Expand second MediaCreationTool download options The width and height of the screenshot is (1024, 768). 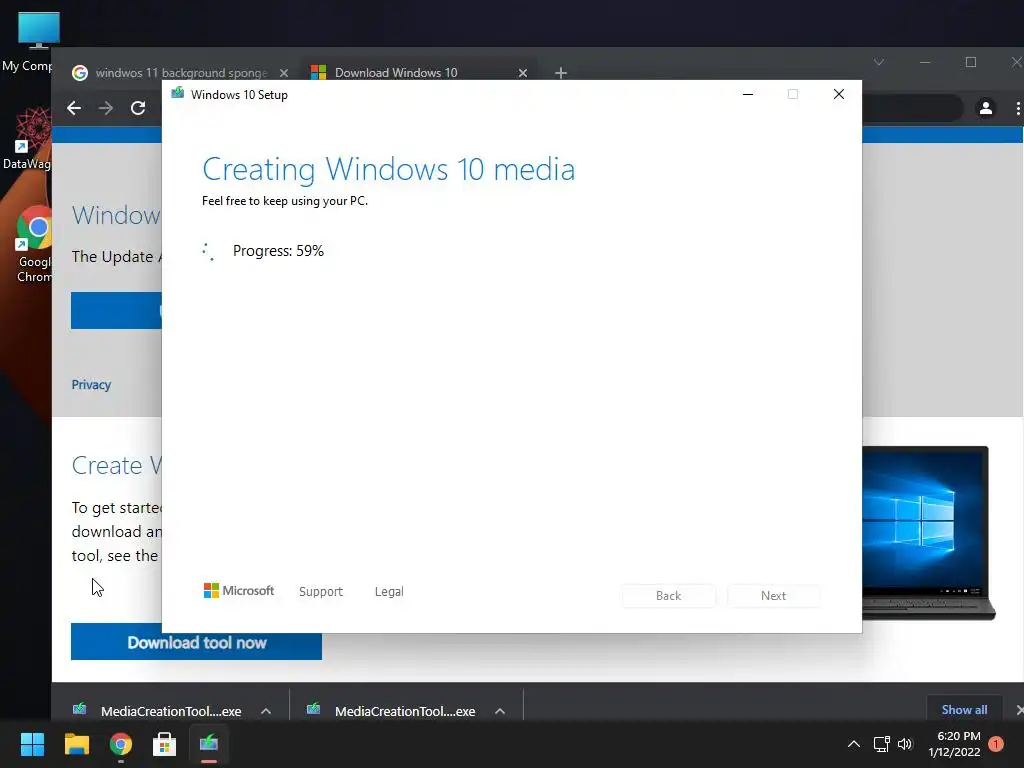[500, 711]
